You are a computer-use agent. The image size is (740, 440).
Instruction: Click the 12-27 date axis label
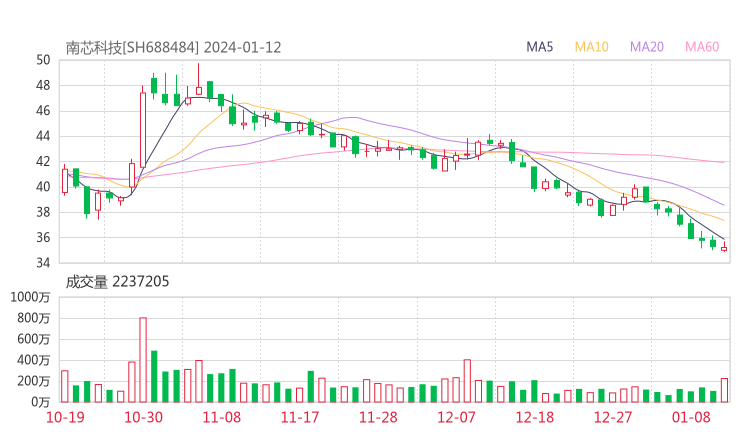(x=613, y=417)
